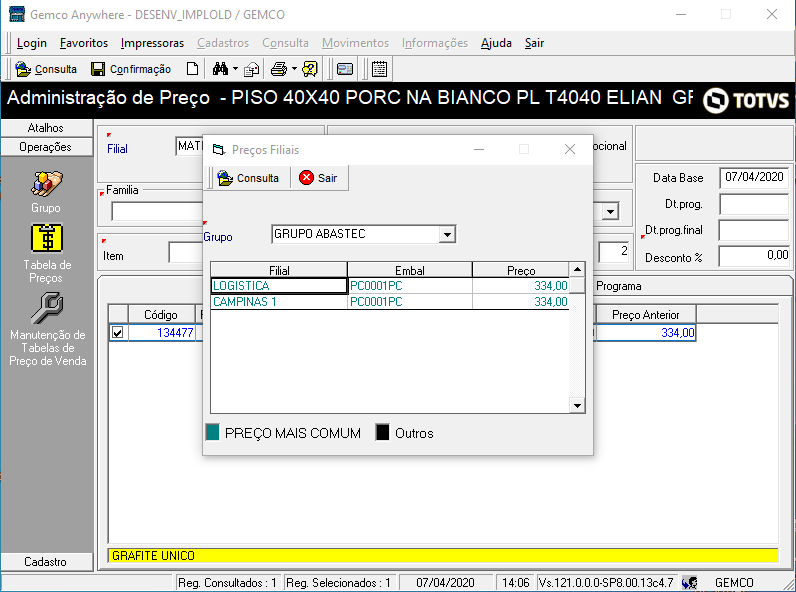Click the printer icon

279,69
